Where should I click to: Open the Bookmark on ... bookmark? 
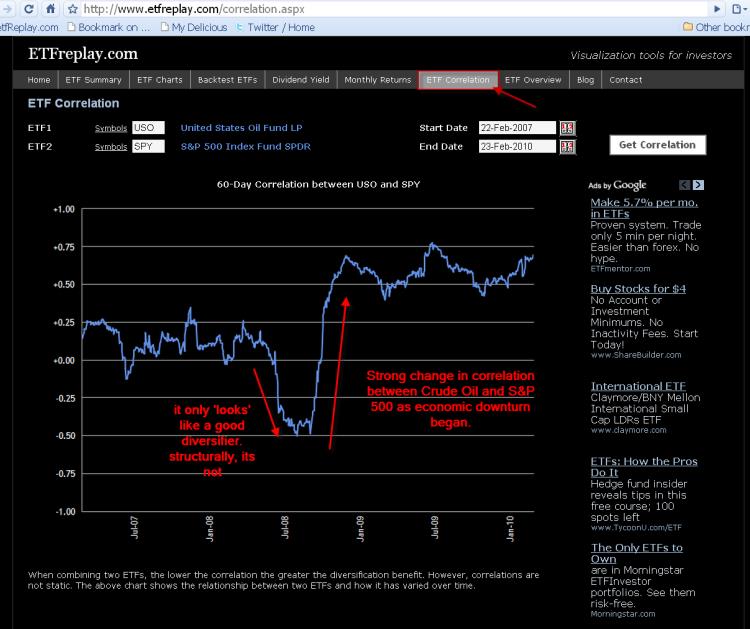[109, 27]
